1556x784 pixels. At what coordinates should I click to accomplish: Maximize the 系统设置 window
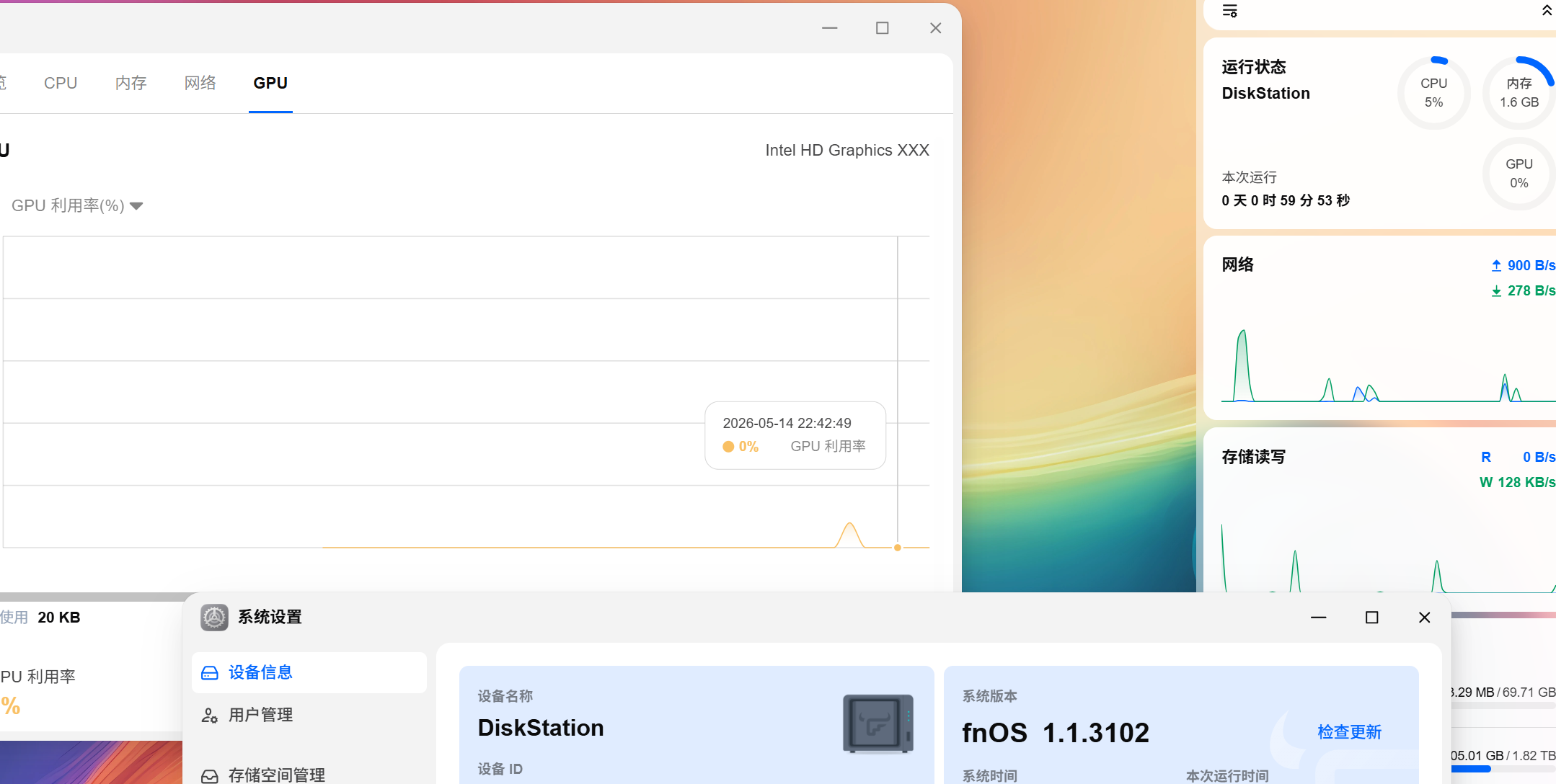pyautogui.click(x=1372, y=618)
